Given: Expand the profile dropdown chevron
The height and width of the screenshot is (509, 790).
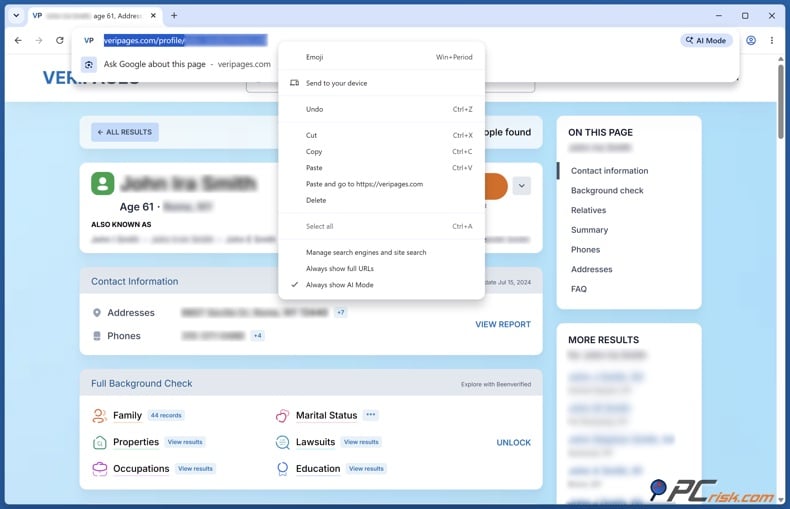Looking at the screenshot, I should [521, 185].
